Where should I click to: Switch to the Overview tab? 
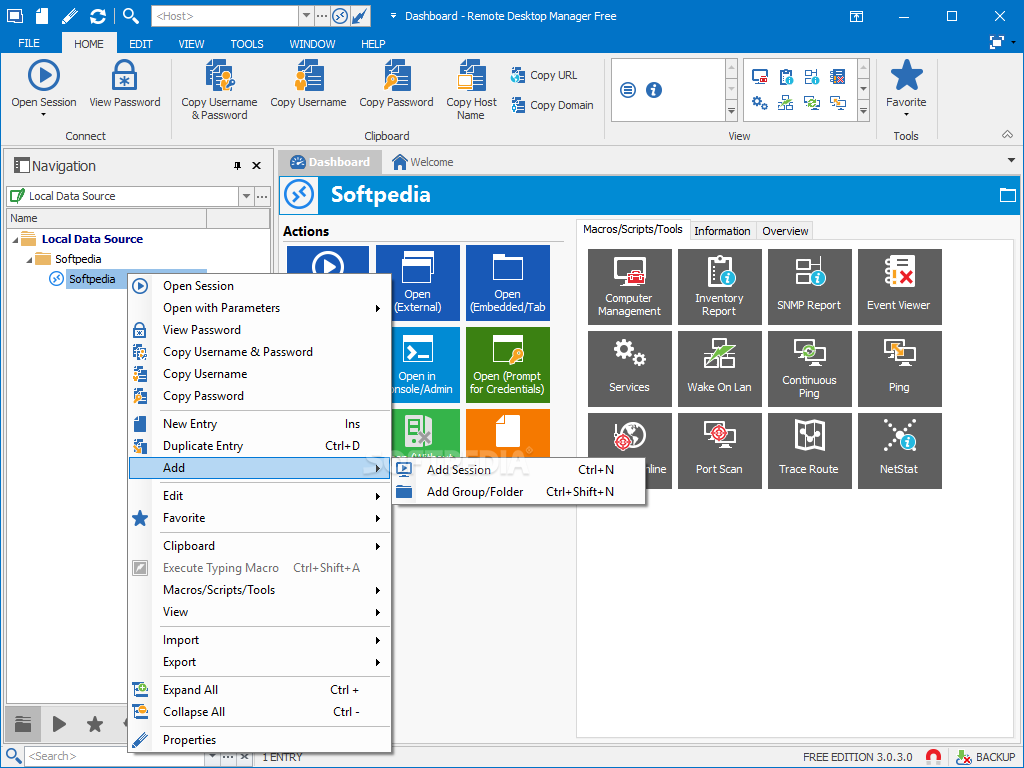[785, 231]
